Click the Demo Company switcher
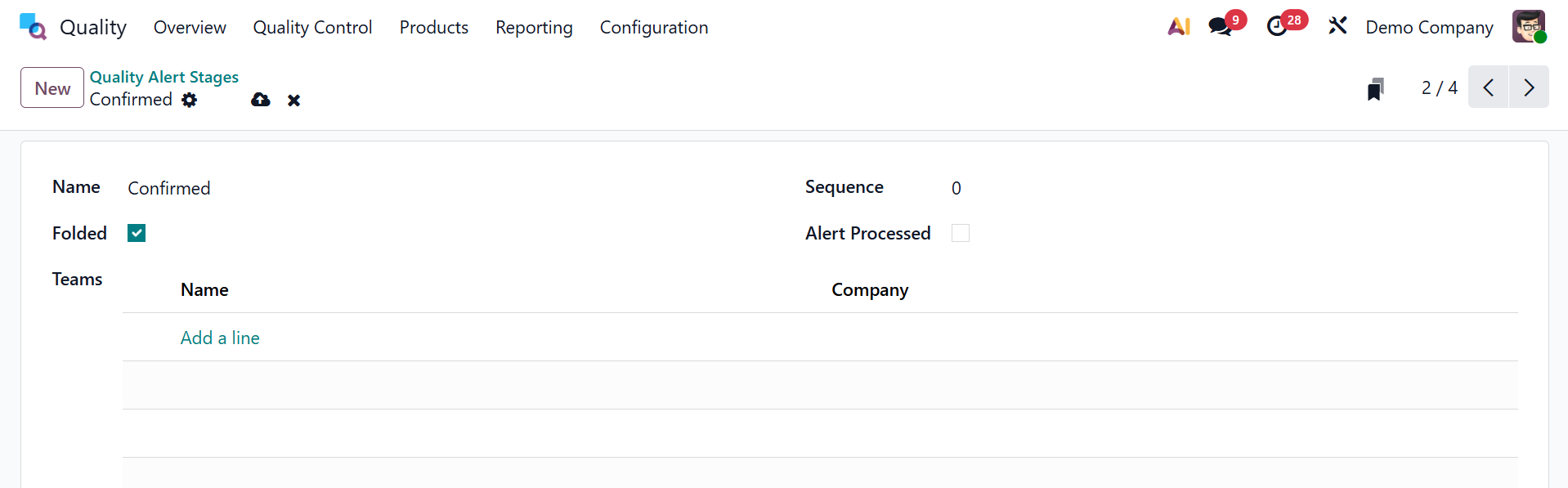 point(1429,27)
